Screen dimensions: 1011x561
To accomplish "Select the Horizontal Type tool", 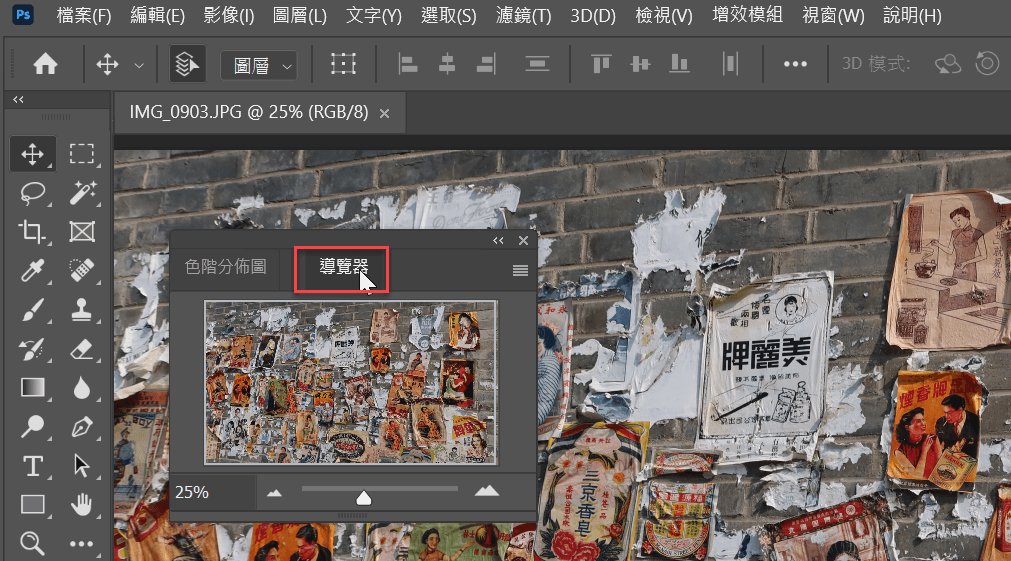I will click(x=32, y=466).
